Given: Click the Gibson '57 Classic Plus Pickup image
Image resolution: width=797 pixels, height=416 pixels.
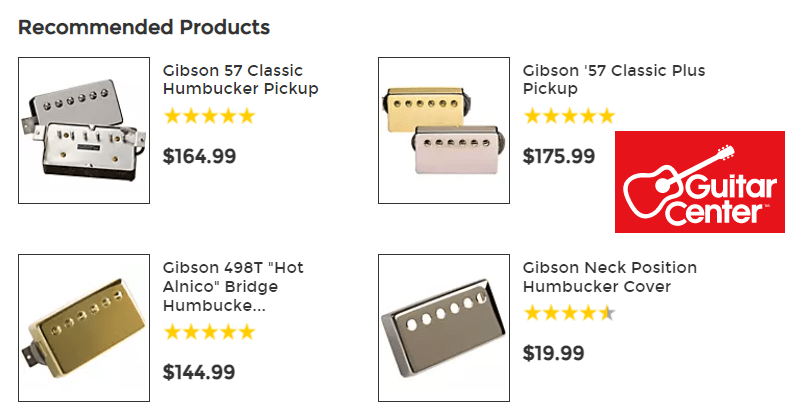Looking at the screenshot, I should click(x=444, y=130).
